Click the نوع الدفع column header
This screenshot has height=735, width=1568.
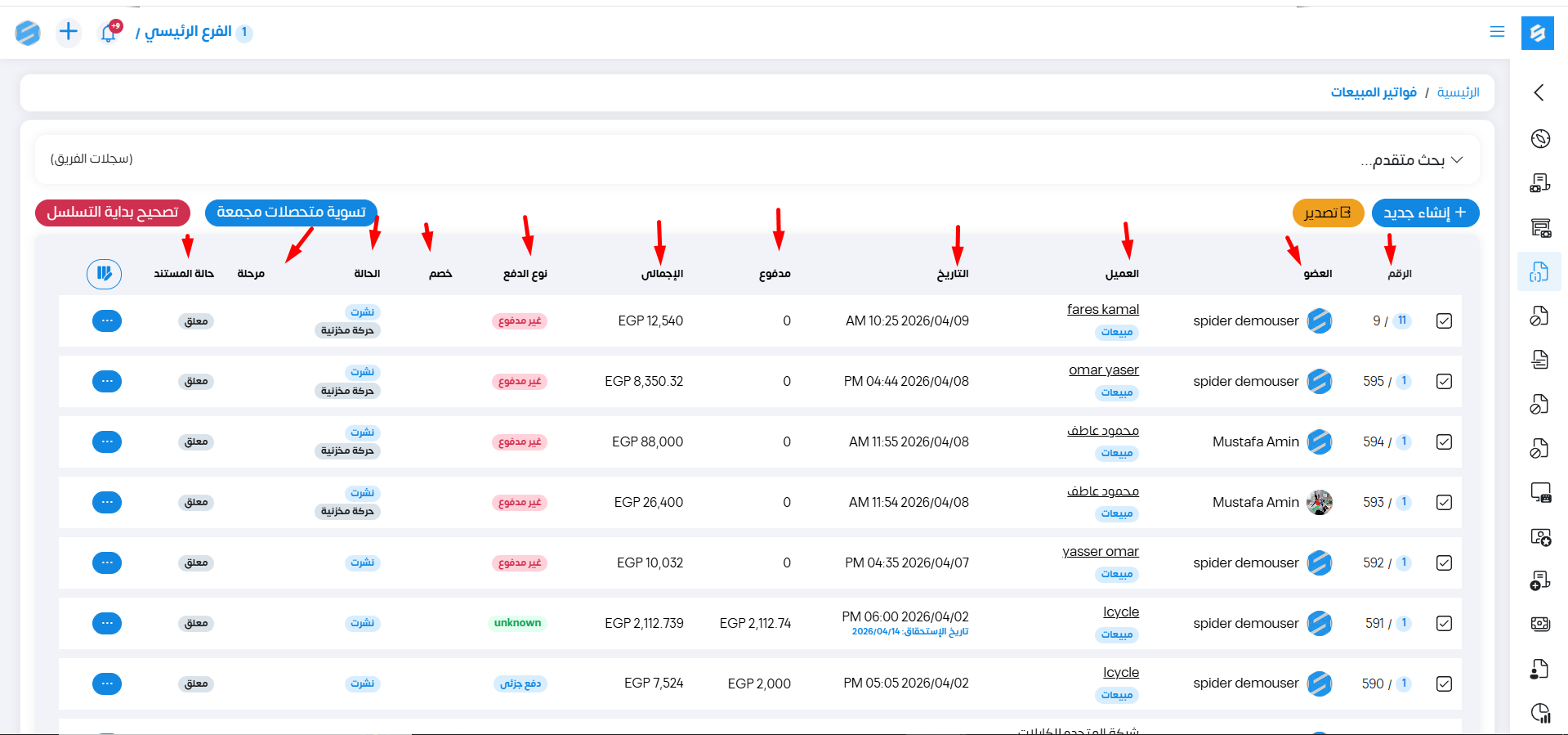(525, 274)
